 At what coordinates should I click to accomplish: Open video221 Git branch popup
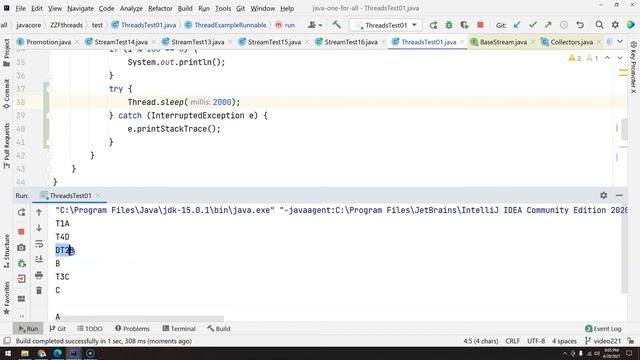click(x=603, y=341)
